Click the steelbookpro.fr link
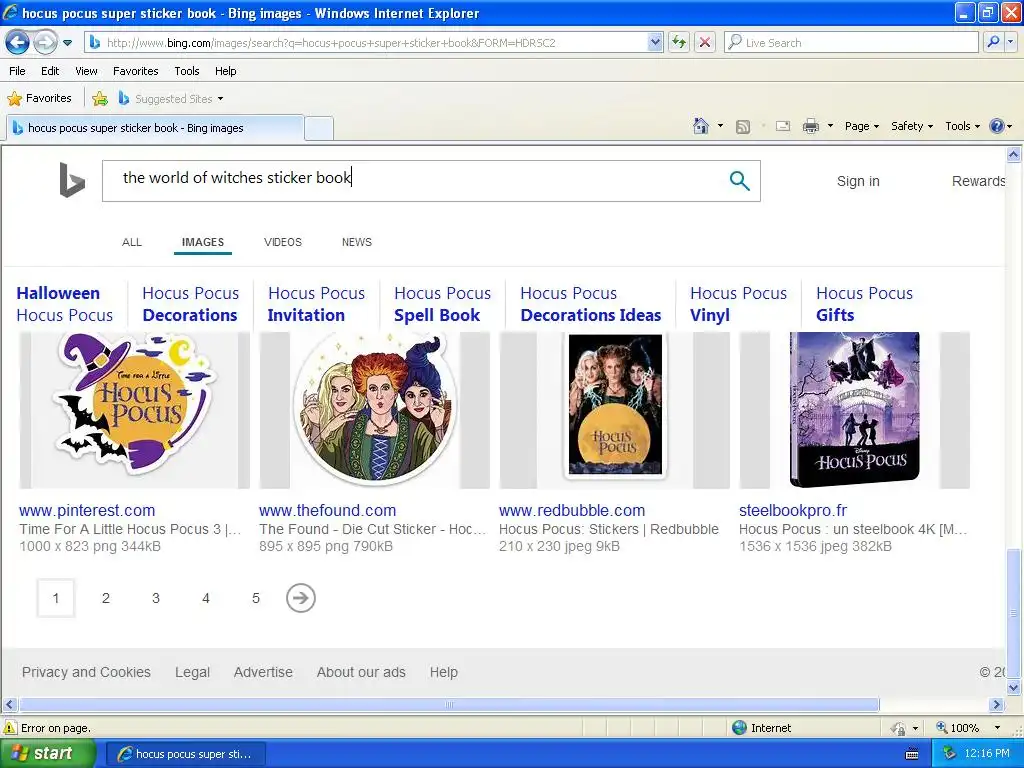Viewport: 1024px width, 768px height. (793, 510)
